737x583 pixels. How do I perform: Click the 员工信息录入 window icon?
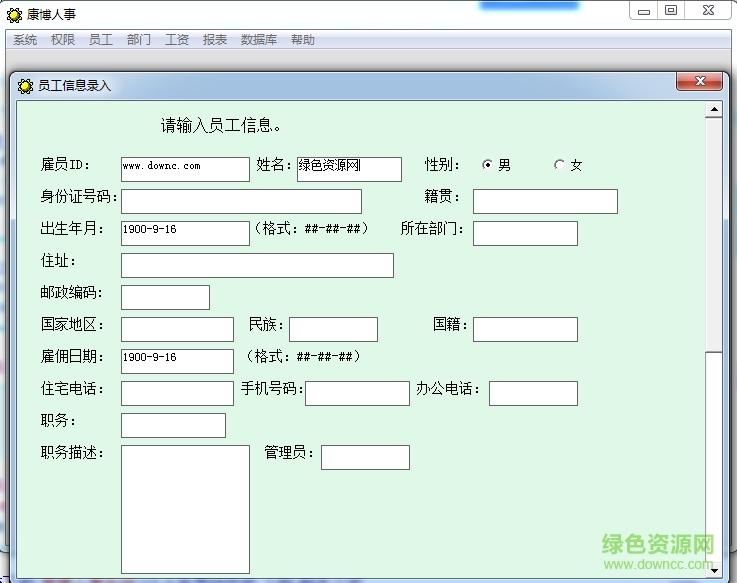click(25, 86)
